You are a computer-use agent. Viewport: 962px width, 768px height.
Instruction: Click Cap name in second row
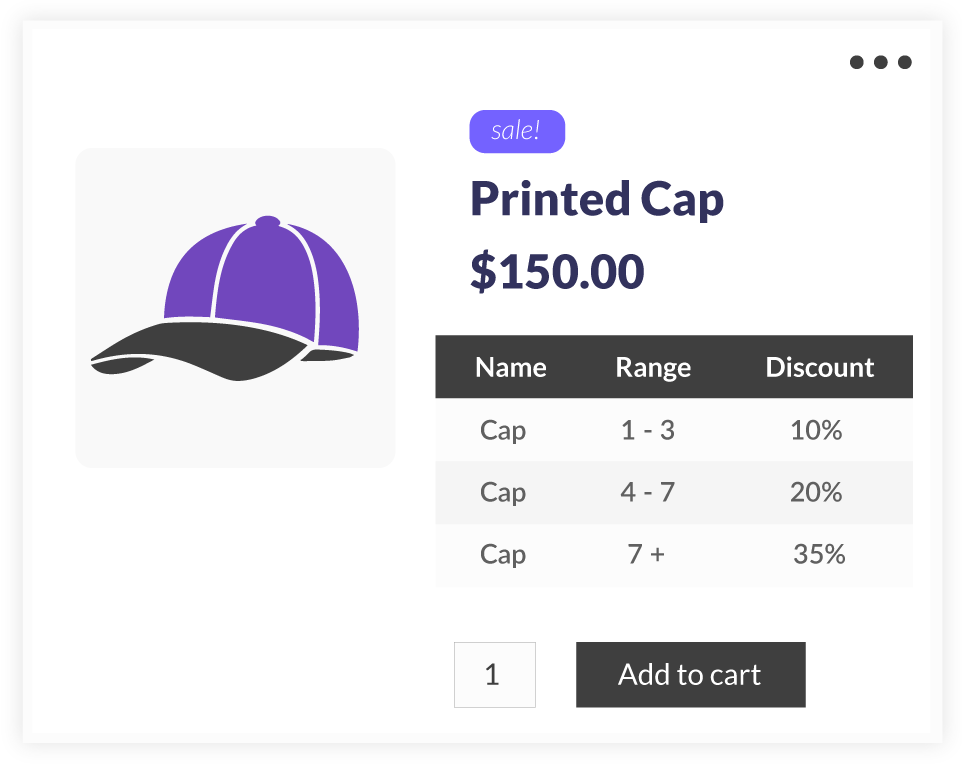(x=503, y=493)
